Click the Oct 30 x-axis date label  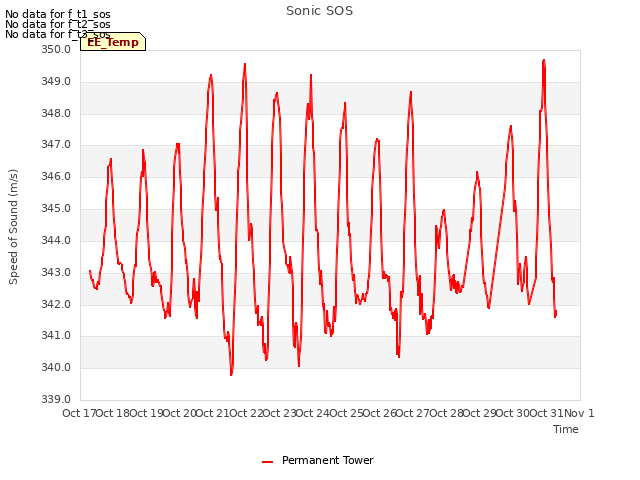(513, 413)
